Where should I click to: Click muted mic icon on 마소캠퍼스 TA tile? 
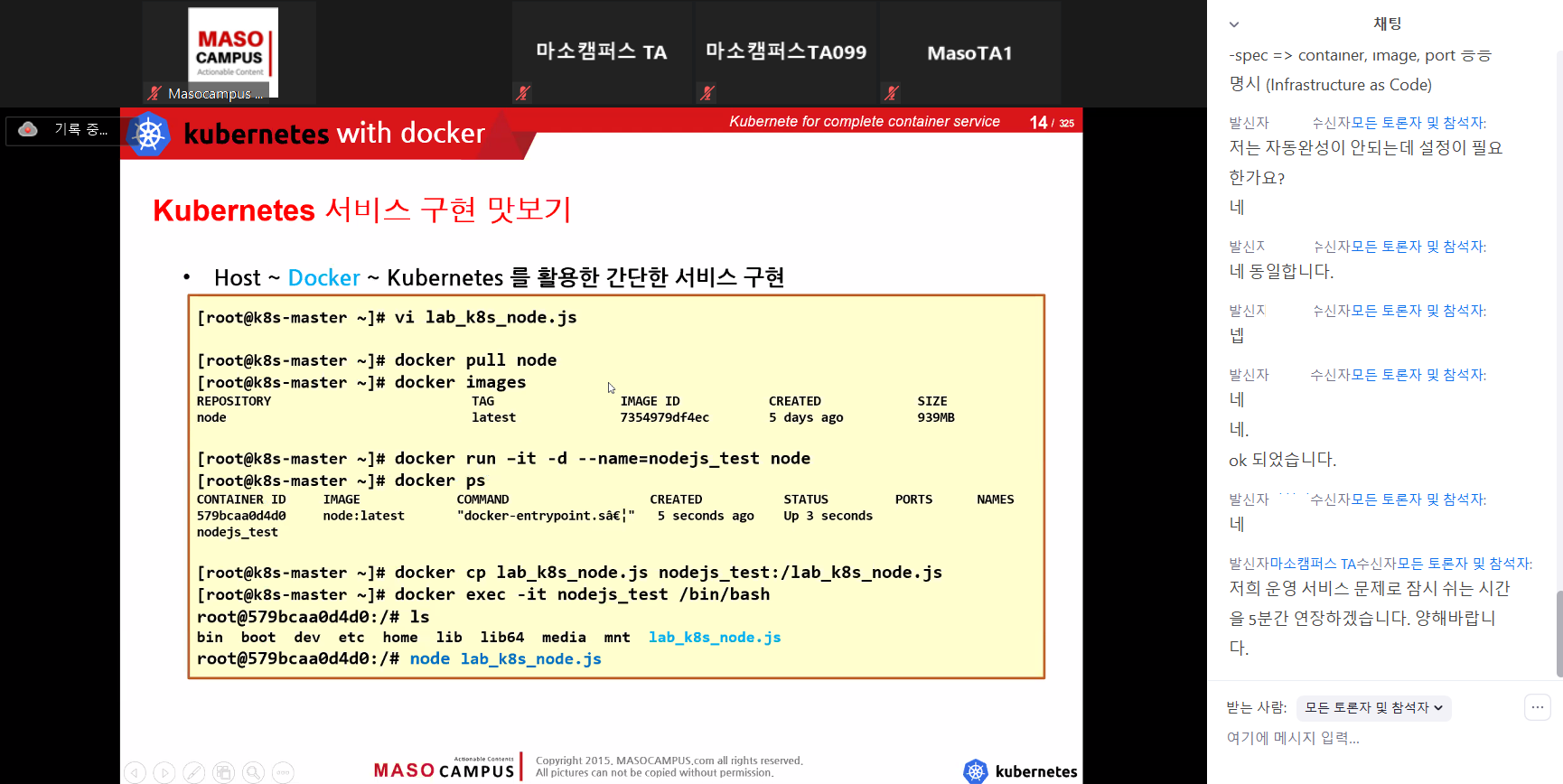pyautogui.click(x=522, y=92)
